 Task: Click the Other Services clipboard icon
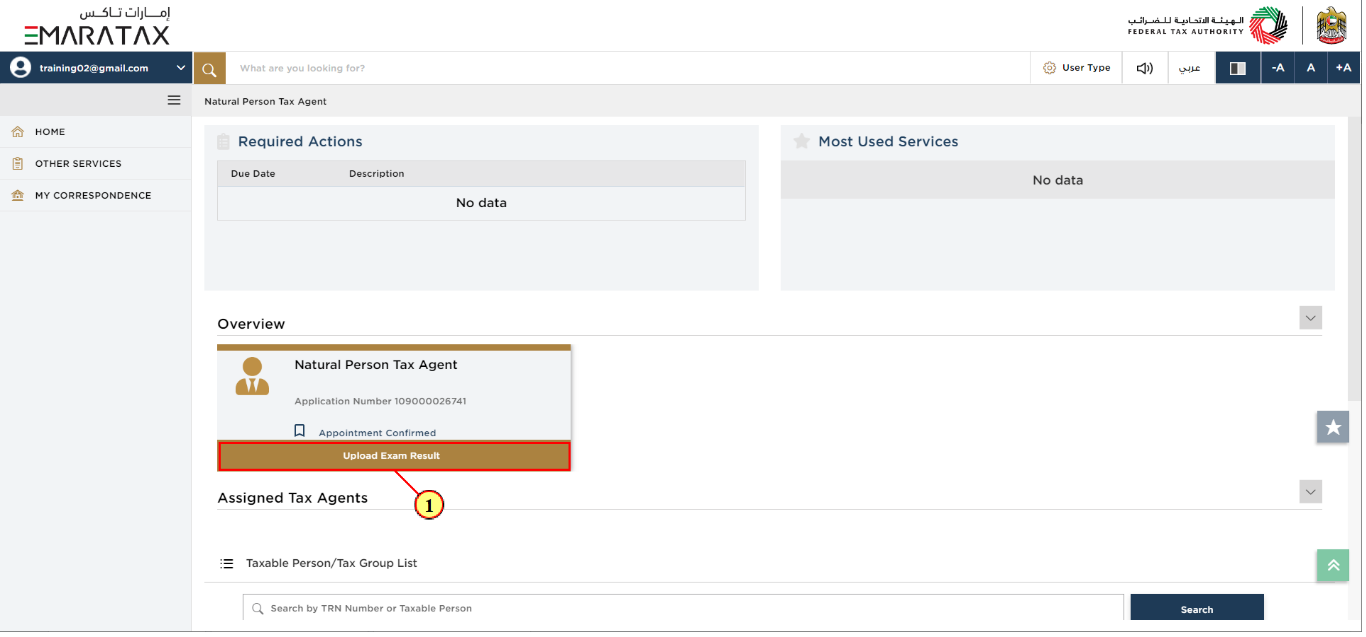point(17,164)
